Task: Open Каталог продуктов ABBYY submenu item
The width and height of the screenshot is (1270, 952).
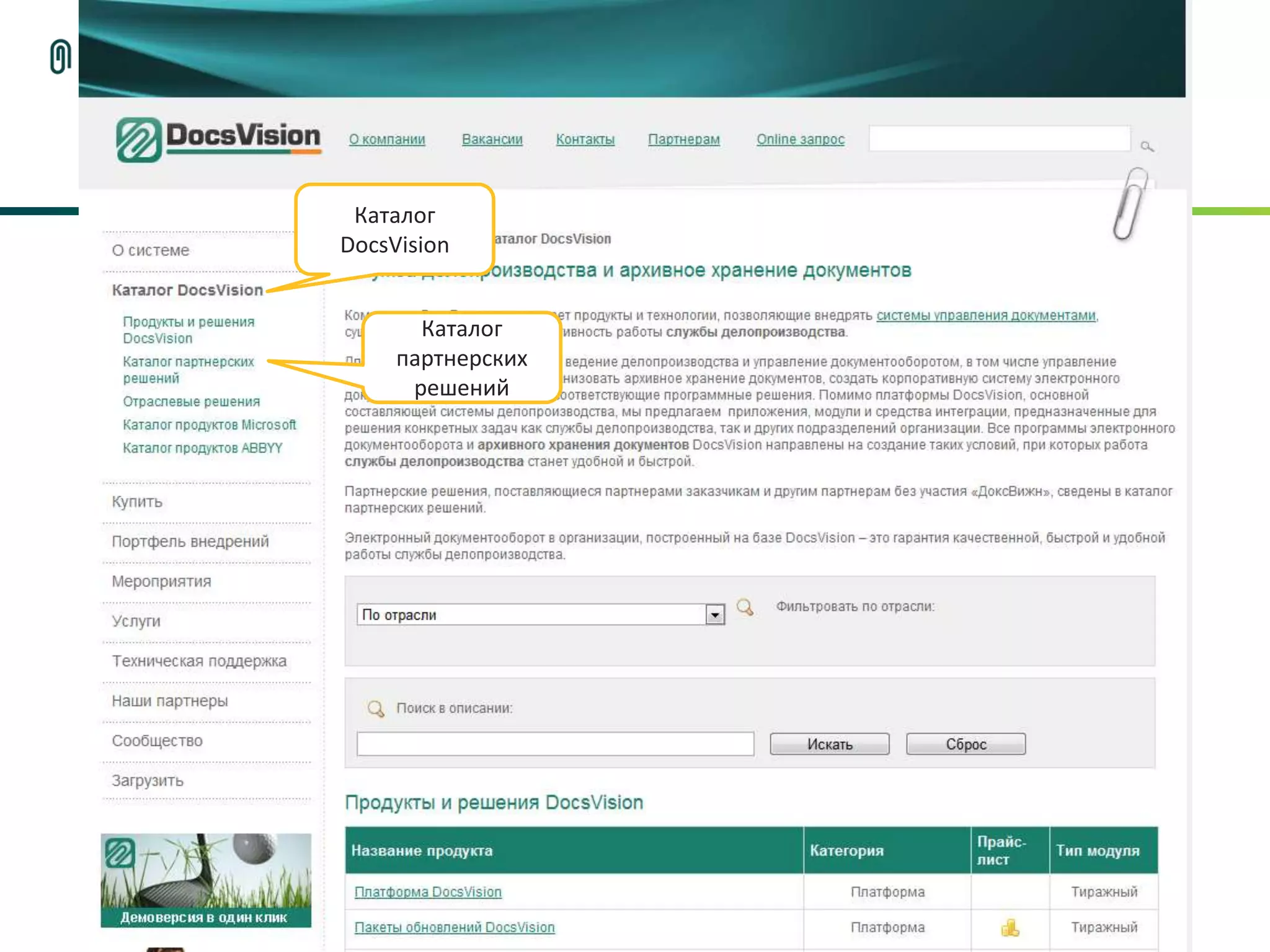Action: [203, 448]
